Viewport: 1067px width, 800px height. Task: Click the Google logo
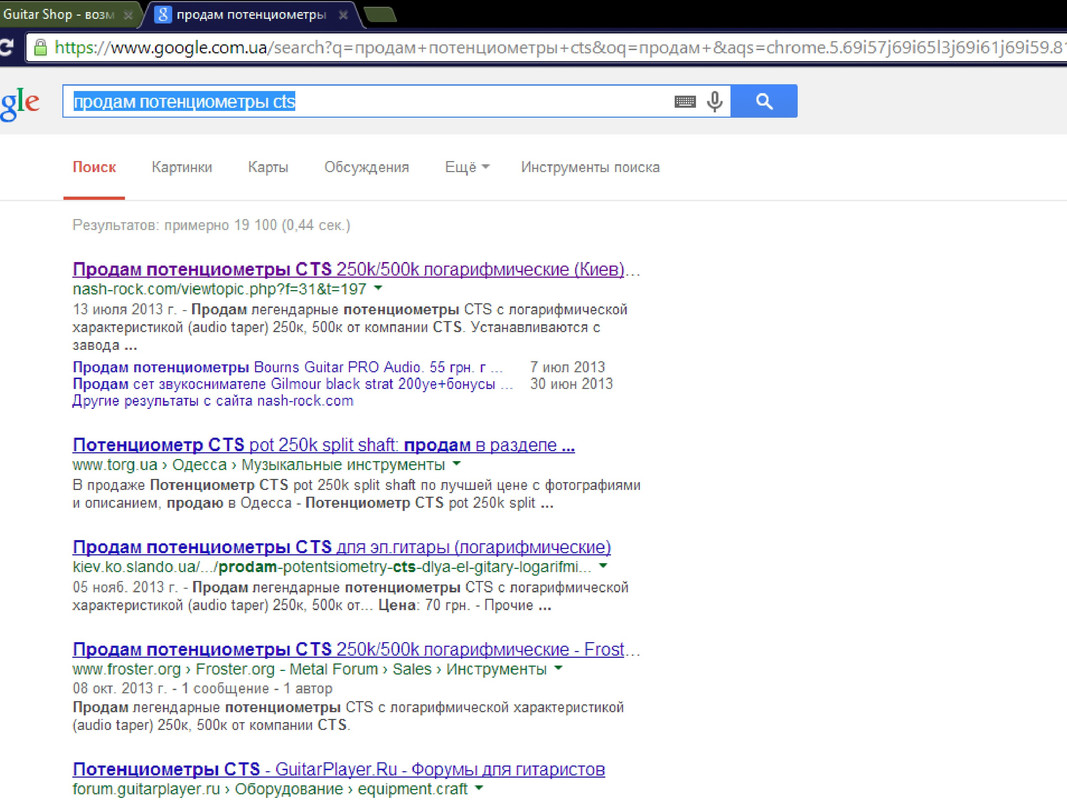(20, 104)
